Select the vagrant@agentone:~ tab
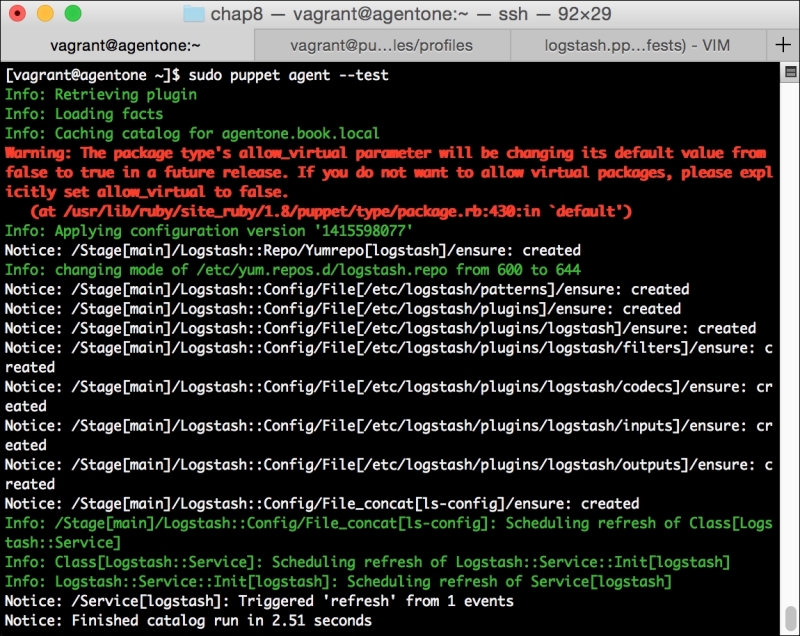This screenshot has width=800, height=636. click(127, 45)
